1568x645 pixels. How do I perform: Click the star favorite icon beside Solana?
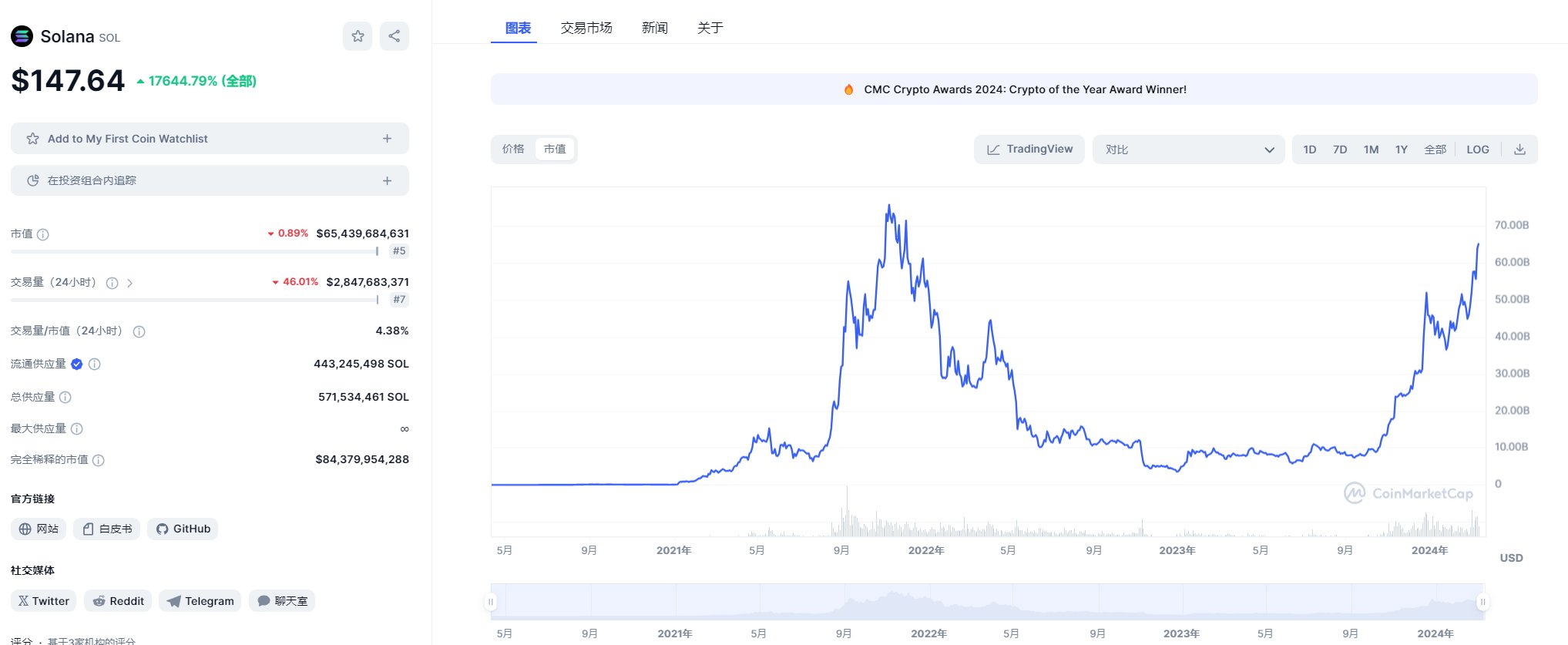pyautogui.click(x=358, y=36)
